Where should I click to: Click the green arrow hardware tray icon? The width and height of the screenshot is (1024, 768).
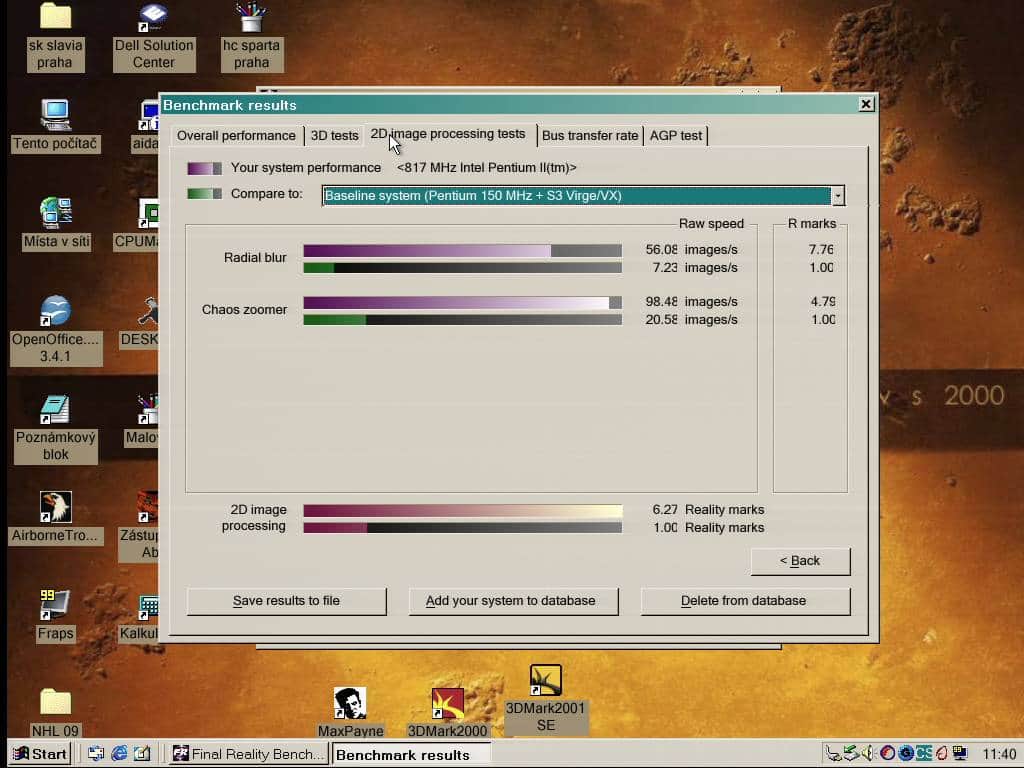point(850,754)
